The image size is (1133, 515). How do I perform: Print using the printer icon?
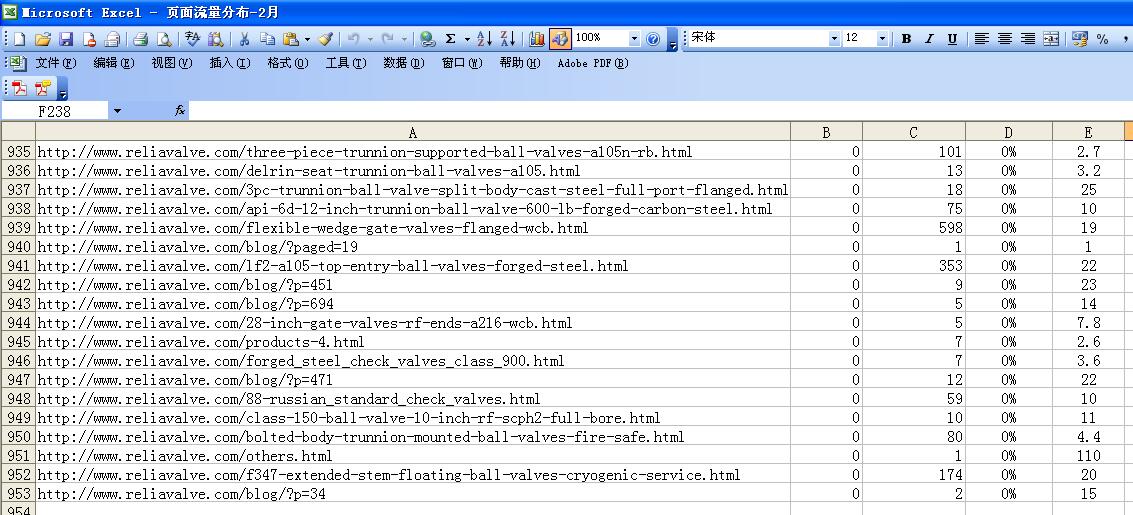pyautogui.click(x=112, y=39)
